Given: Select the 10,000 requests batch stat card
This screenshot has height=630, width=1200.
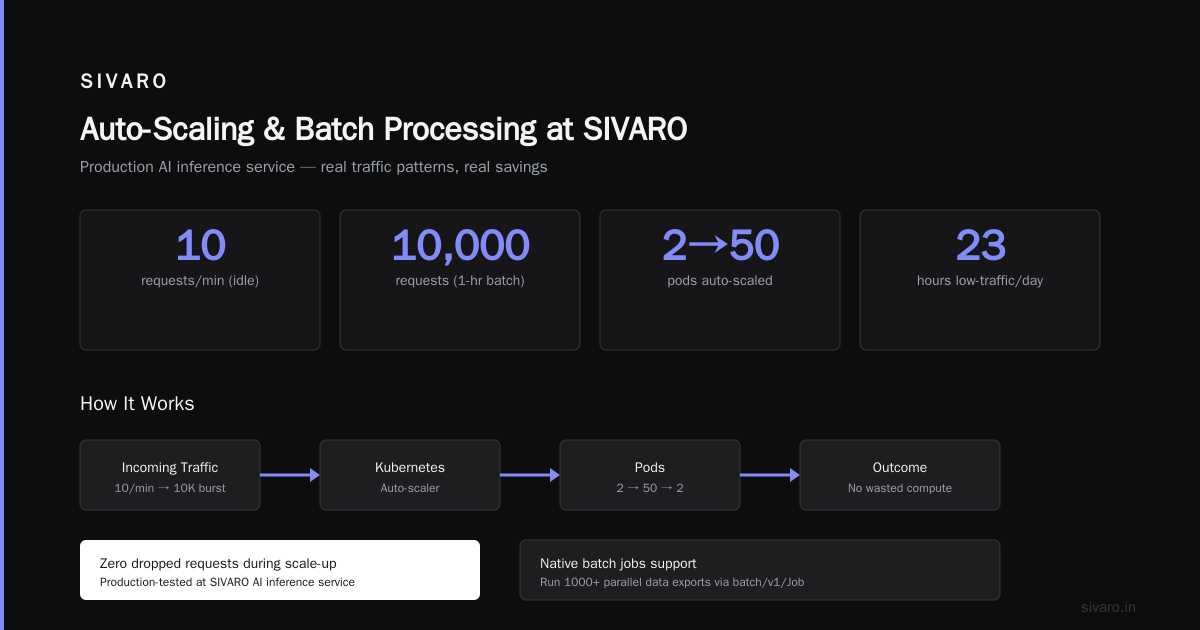Looking at the screenshot, I should point(460,280).
